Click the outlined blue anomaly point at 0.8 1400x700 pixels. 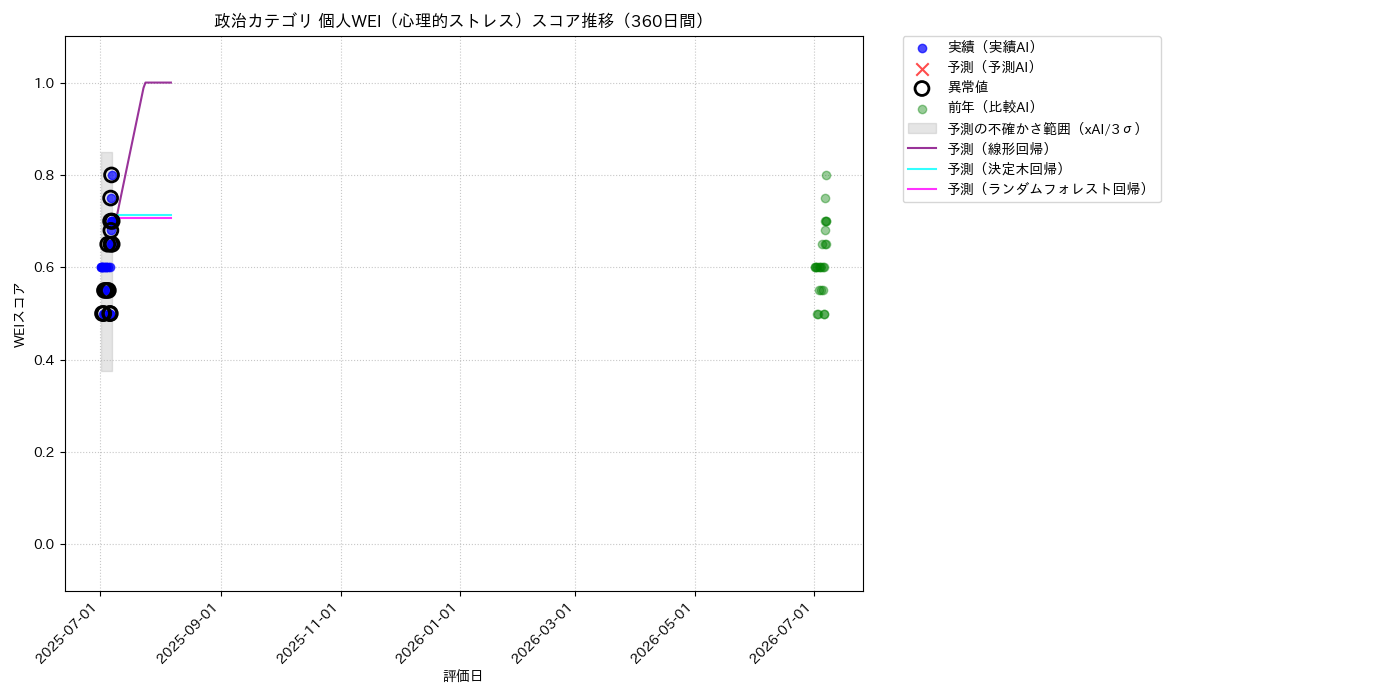click(x=112, y=175)
